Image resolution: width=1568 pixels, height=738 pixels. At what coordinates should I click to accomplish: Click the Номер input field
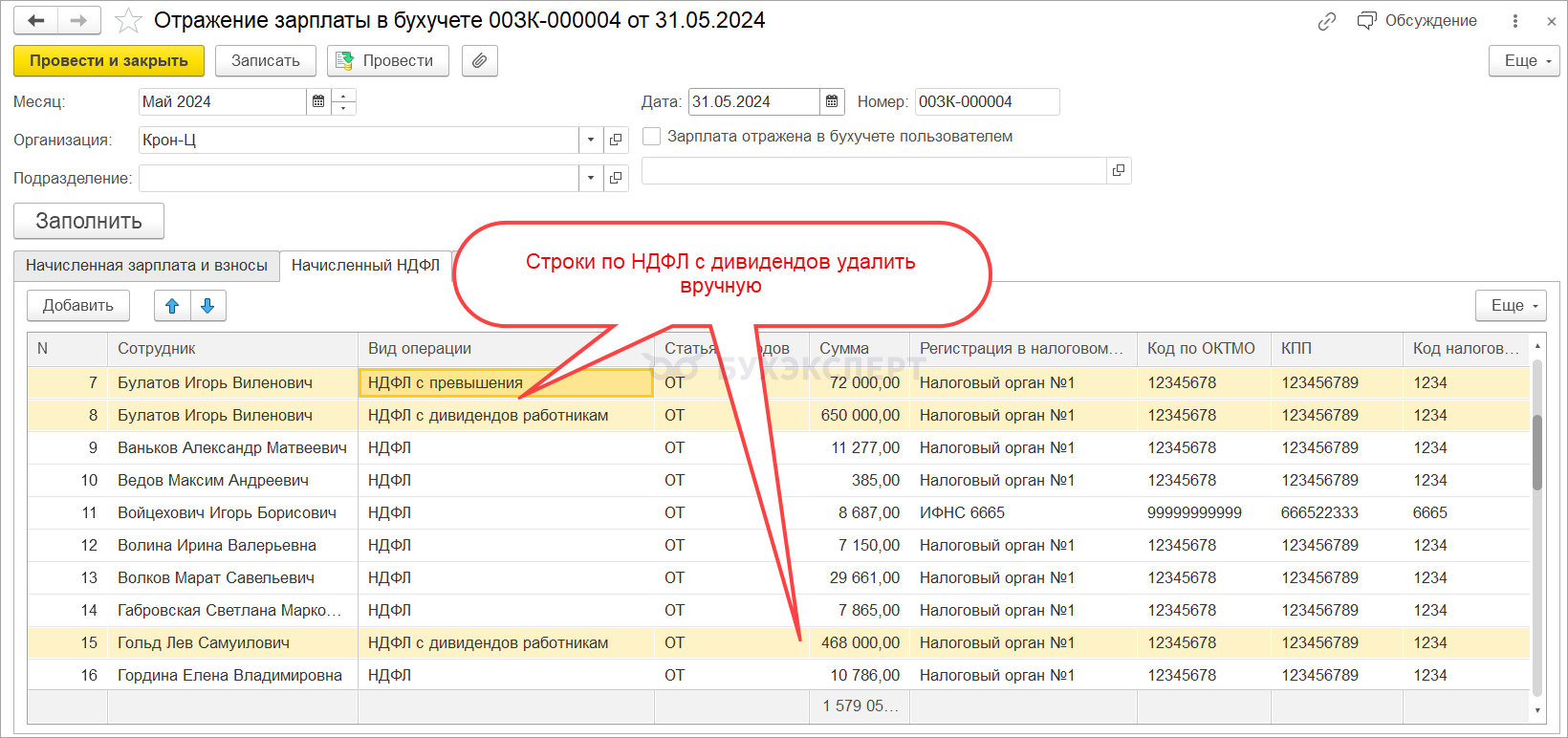coord(986,101)
